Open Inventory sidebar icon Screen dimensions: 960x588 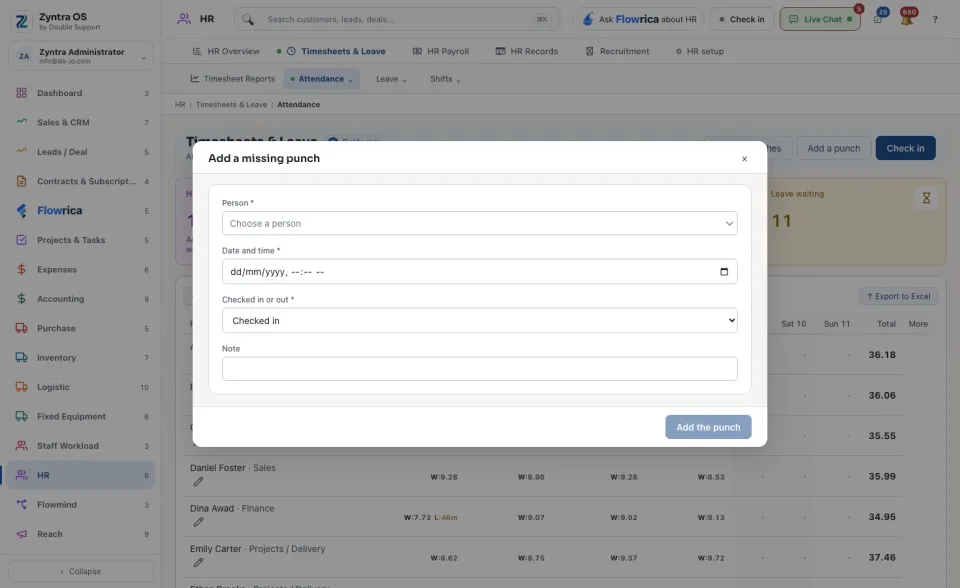click(x=21, y=358)
